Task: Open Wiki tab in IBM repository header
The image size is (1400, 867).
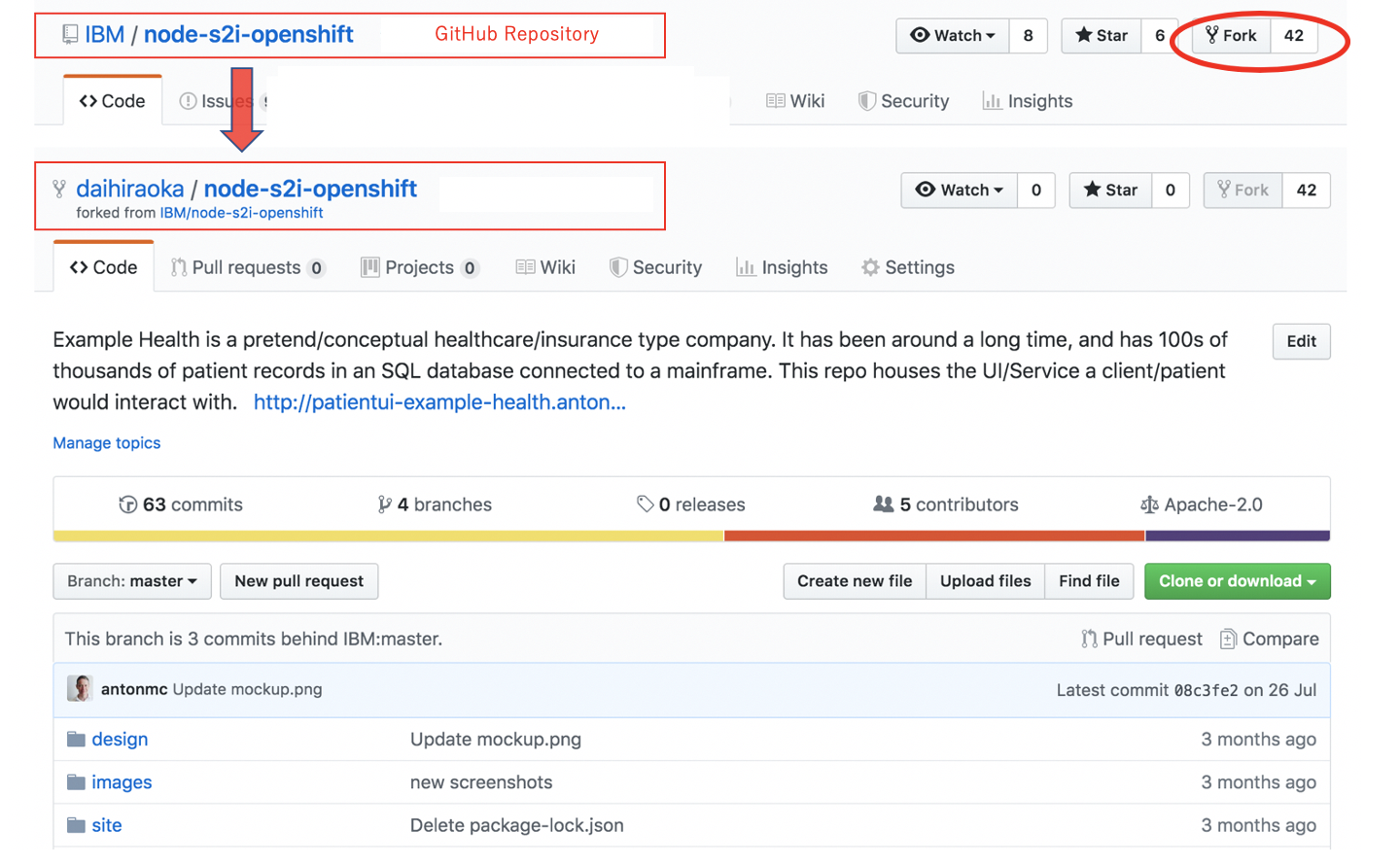Action: [x=795, y=101]
